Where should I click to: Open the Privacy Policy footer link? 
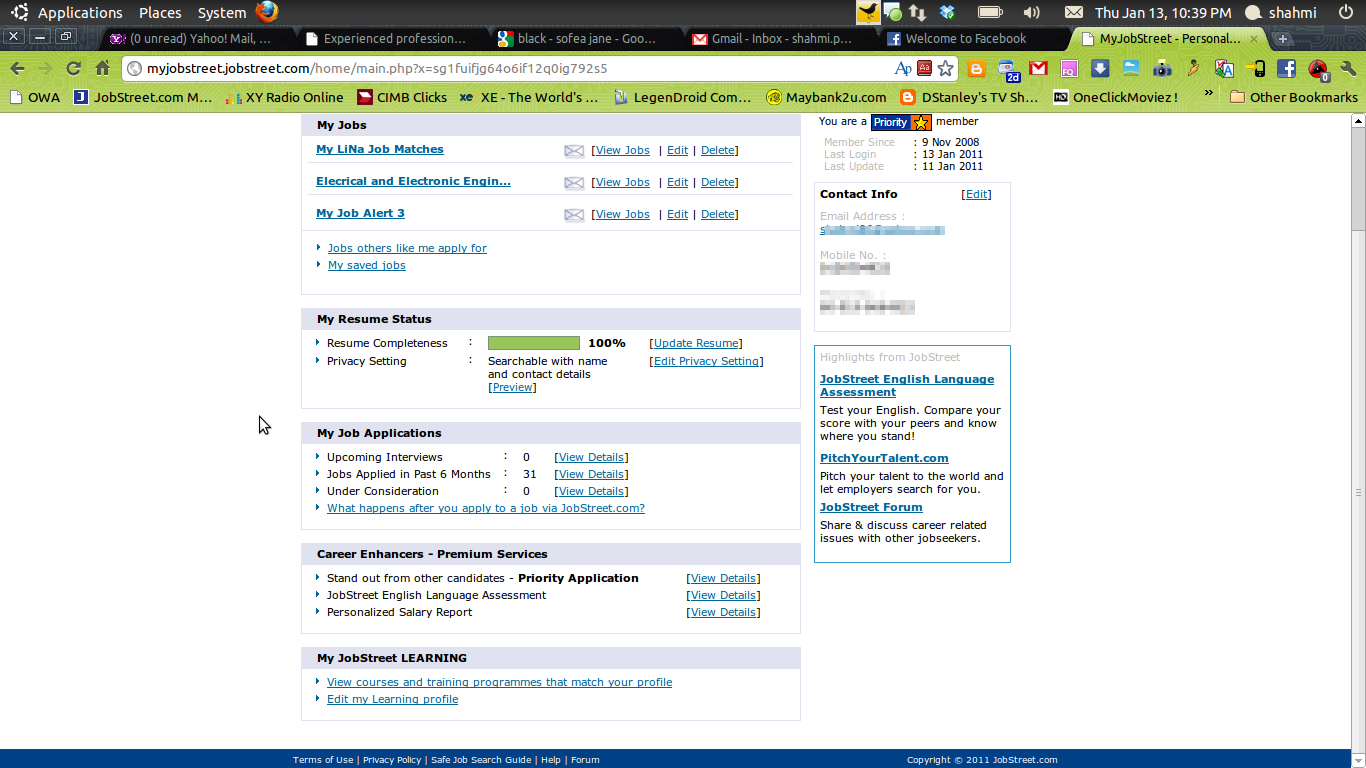392,760
